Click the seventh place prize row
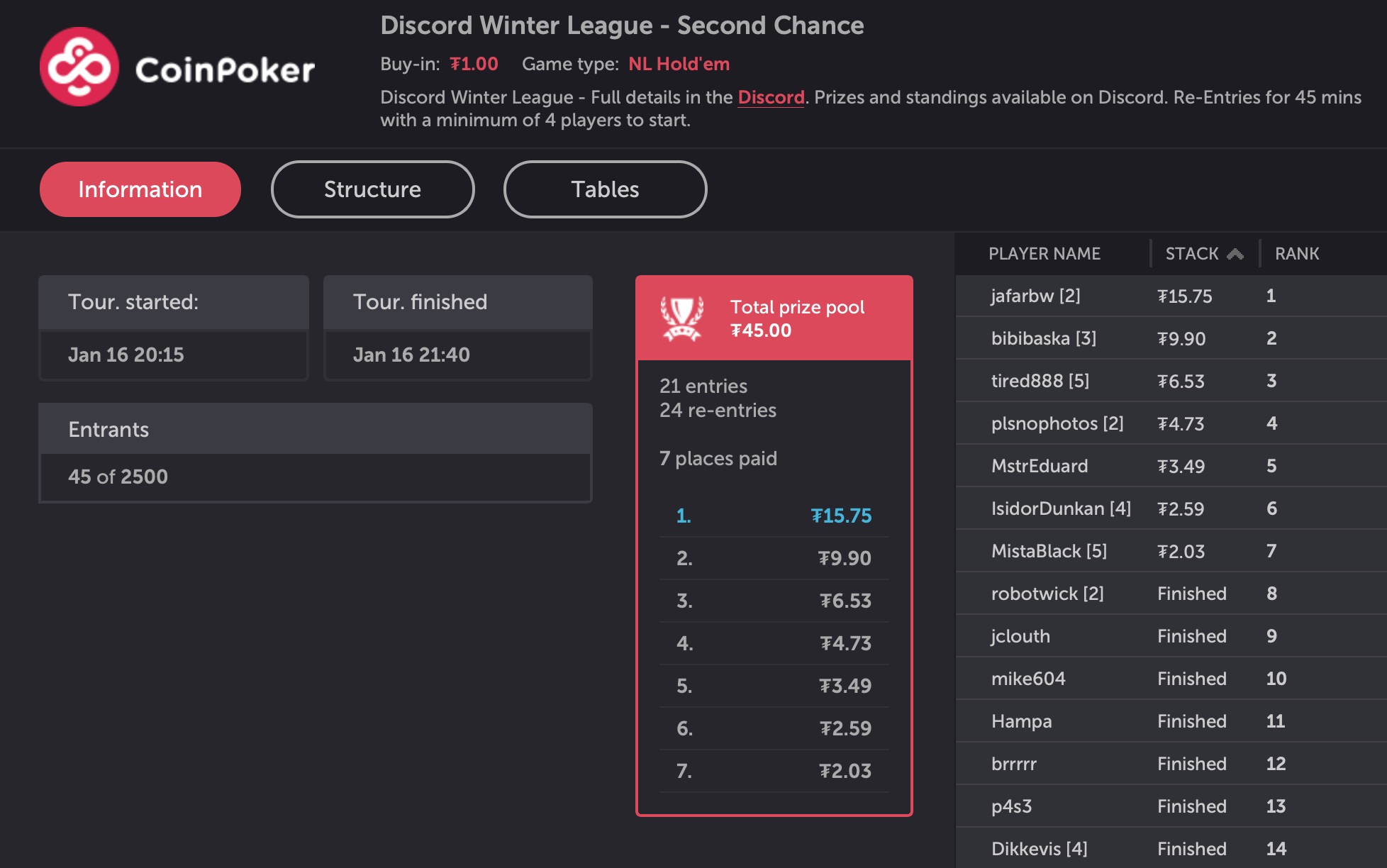 click(774, 771)
